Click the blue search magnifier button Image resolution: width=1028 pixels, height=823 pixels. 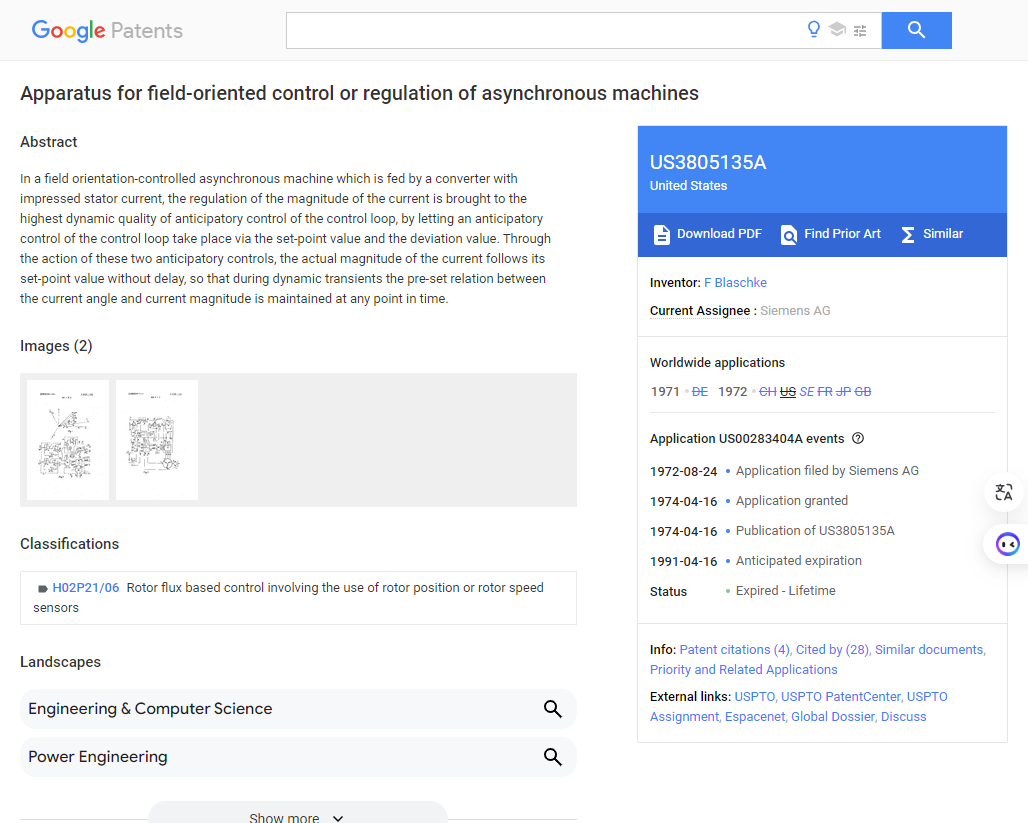pyautogui.click(x=916, y=30)
